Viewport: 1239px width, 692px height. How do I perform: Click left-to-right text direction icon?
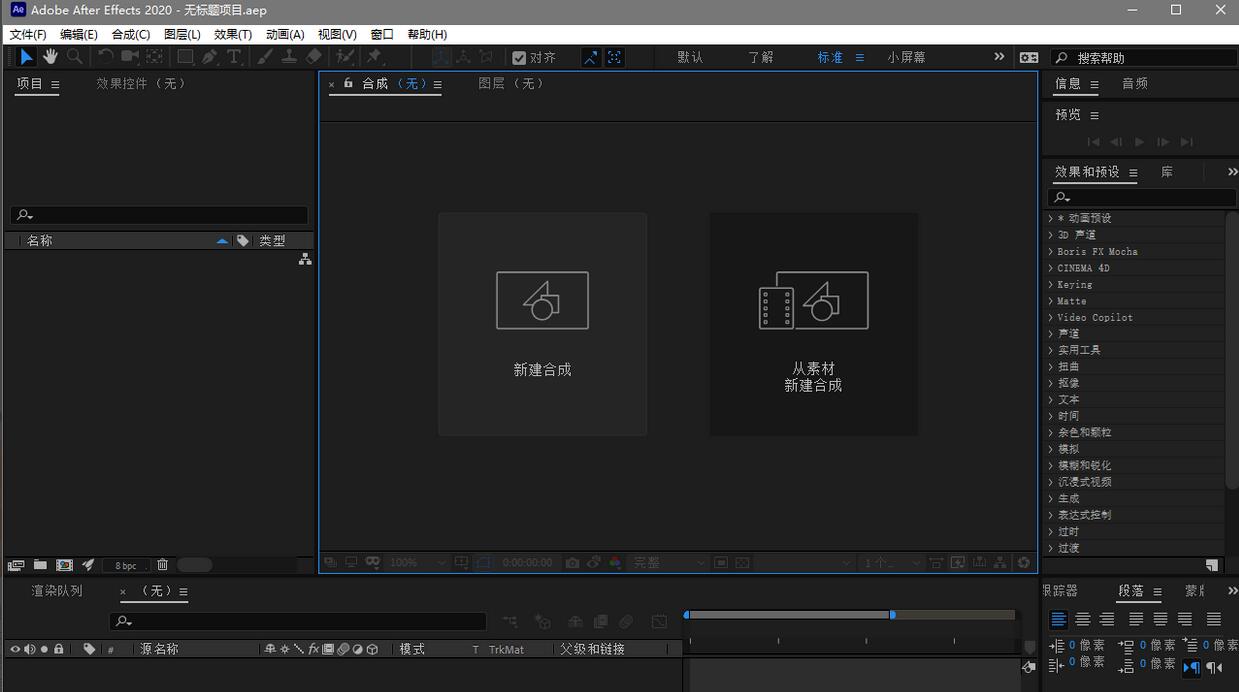point(1192,667)
